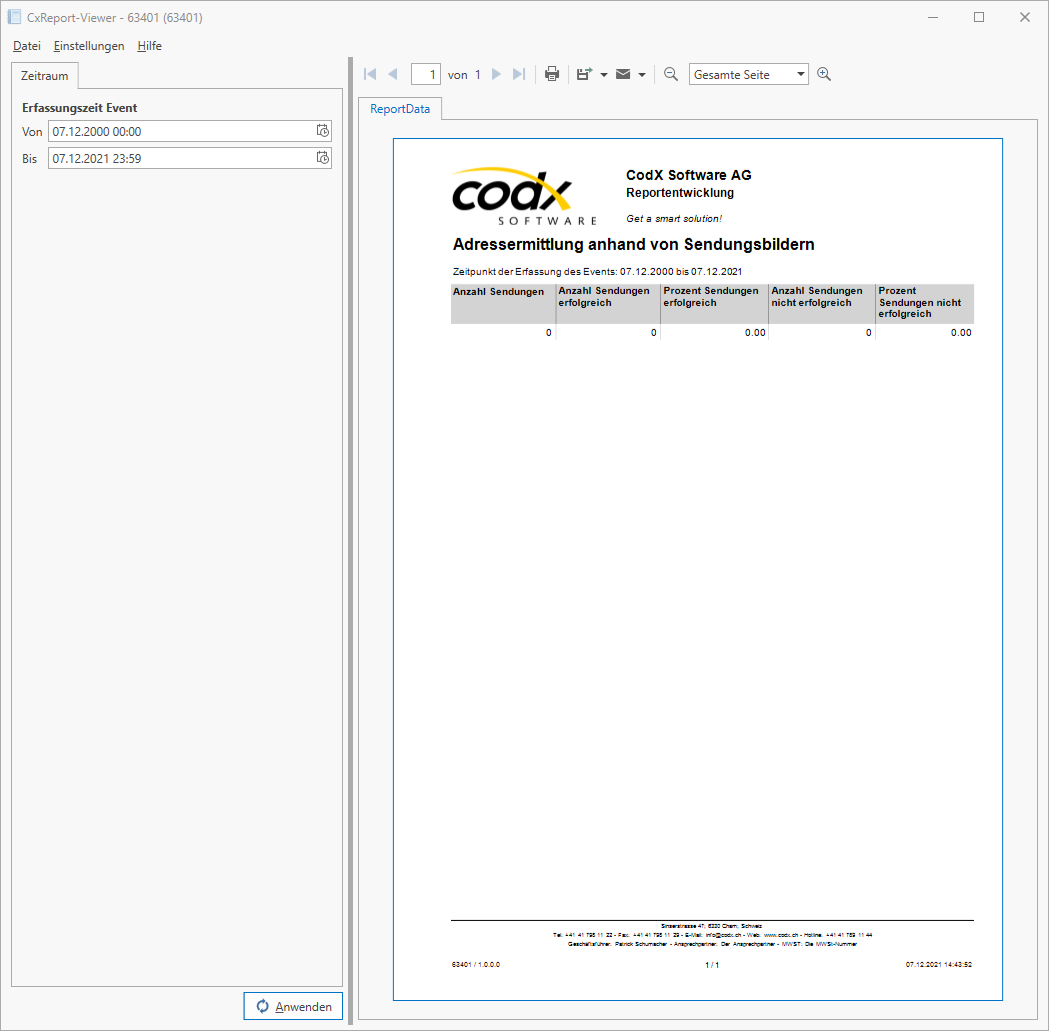
Task: Open the Hilfe menu
Action: click(x=149, y=46)
